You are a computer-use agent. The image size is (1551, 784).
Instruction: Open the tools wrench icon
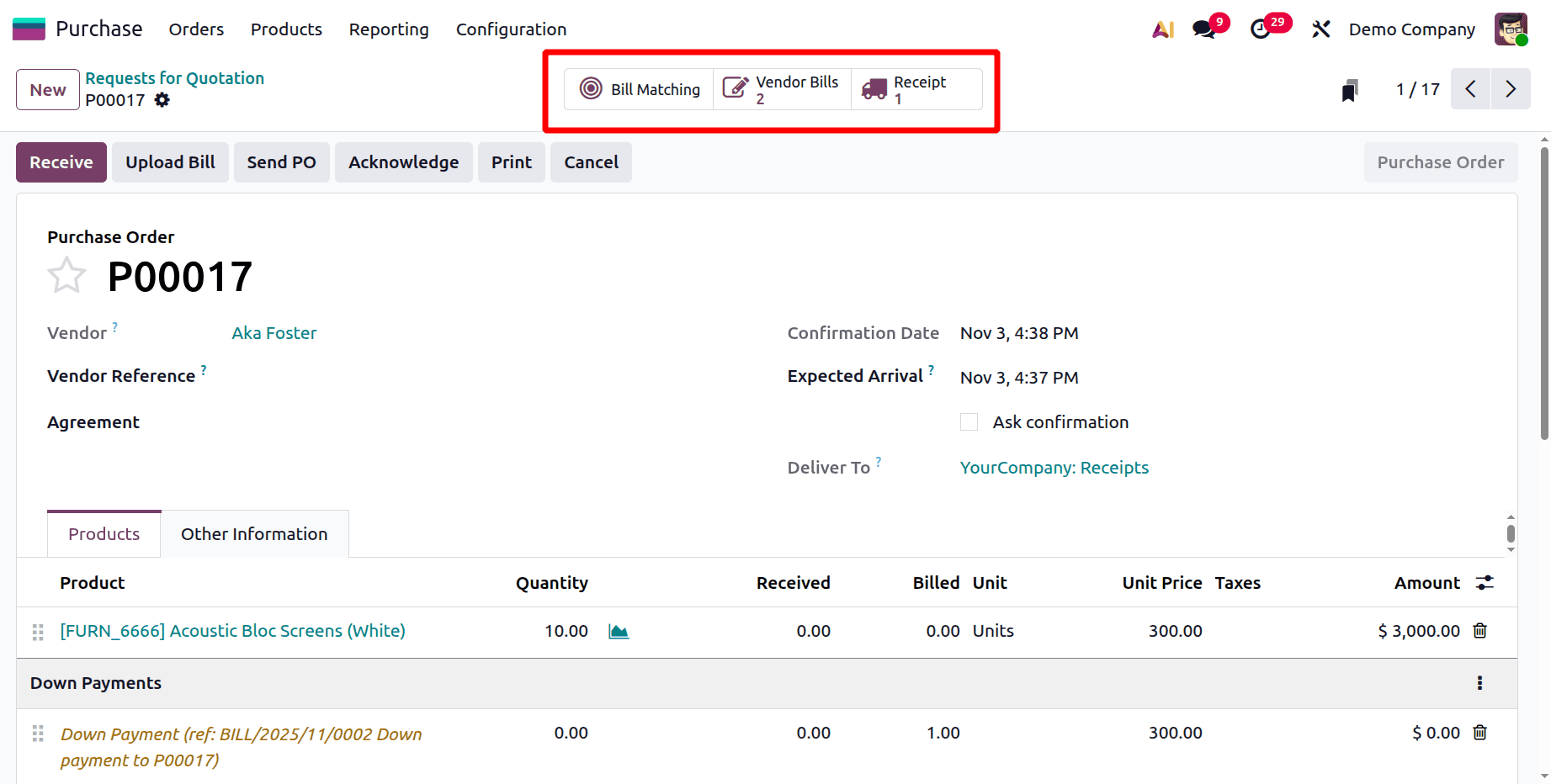point(1320,29)
